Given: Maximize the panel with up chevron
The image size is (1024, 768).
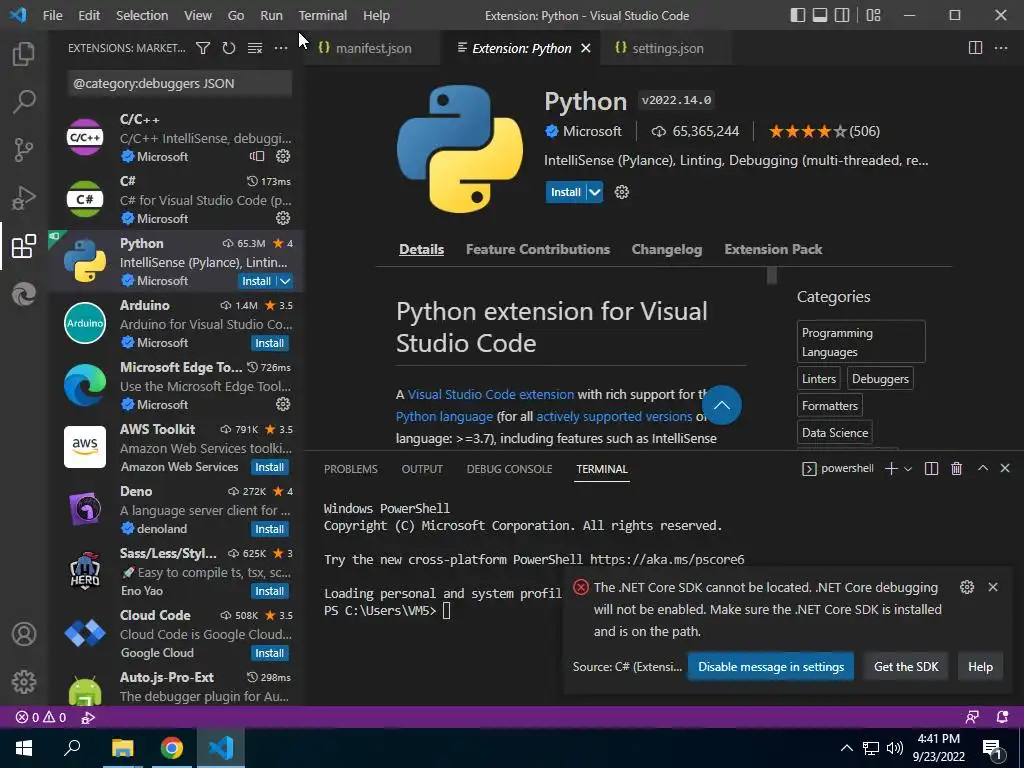Looking at the screenshot, I should coord(982,468).
